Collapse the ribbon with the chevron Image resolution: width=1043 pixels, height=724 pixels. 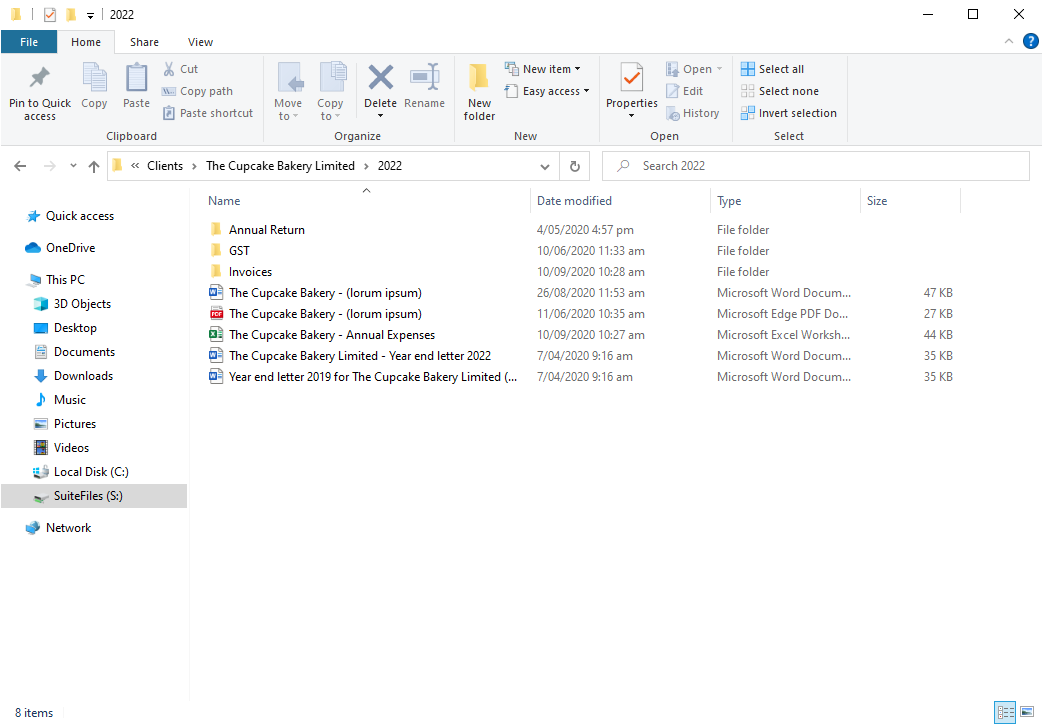(1008, 41)
